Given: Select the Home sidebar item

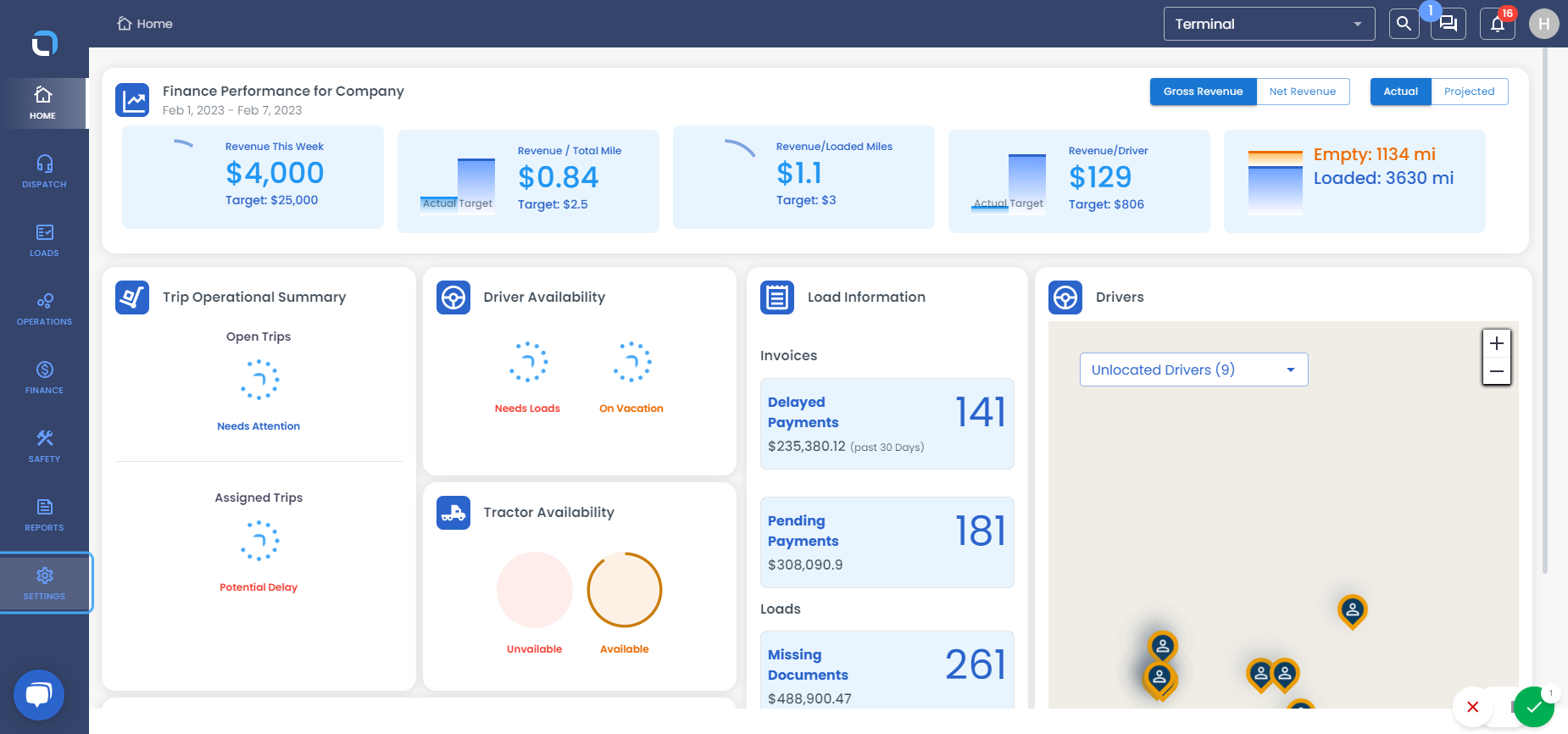Looking at the screenshot, I should coord(43,103).
